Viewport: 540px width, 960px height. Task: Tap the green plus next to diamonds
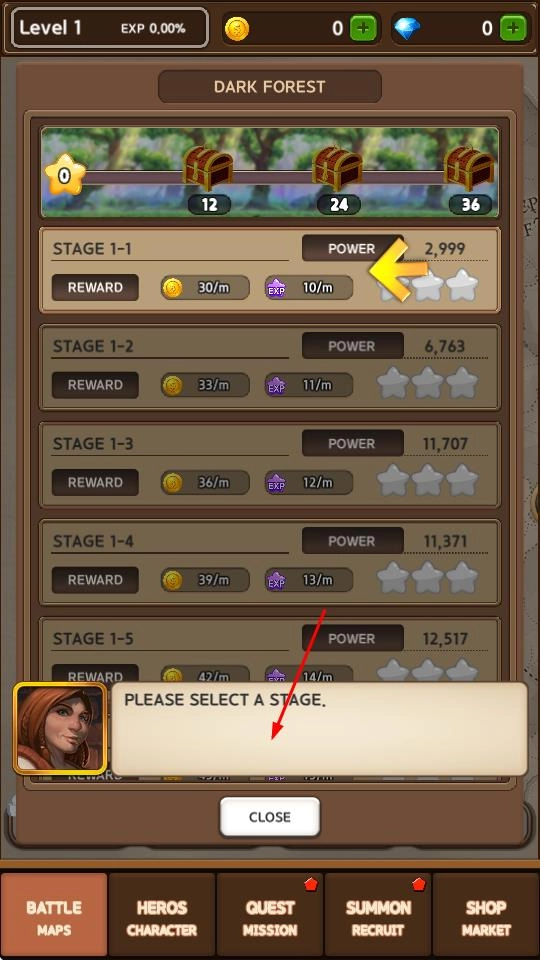514,28
